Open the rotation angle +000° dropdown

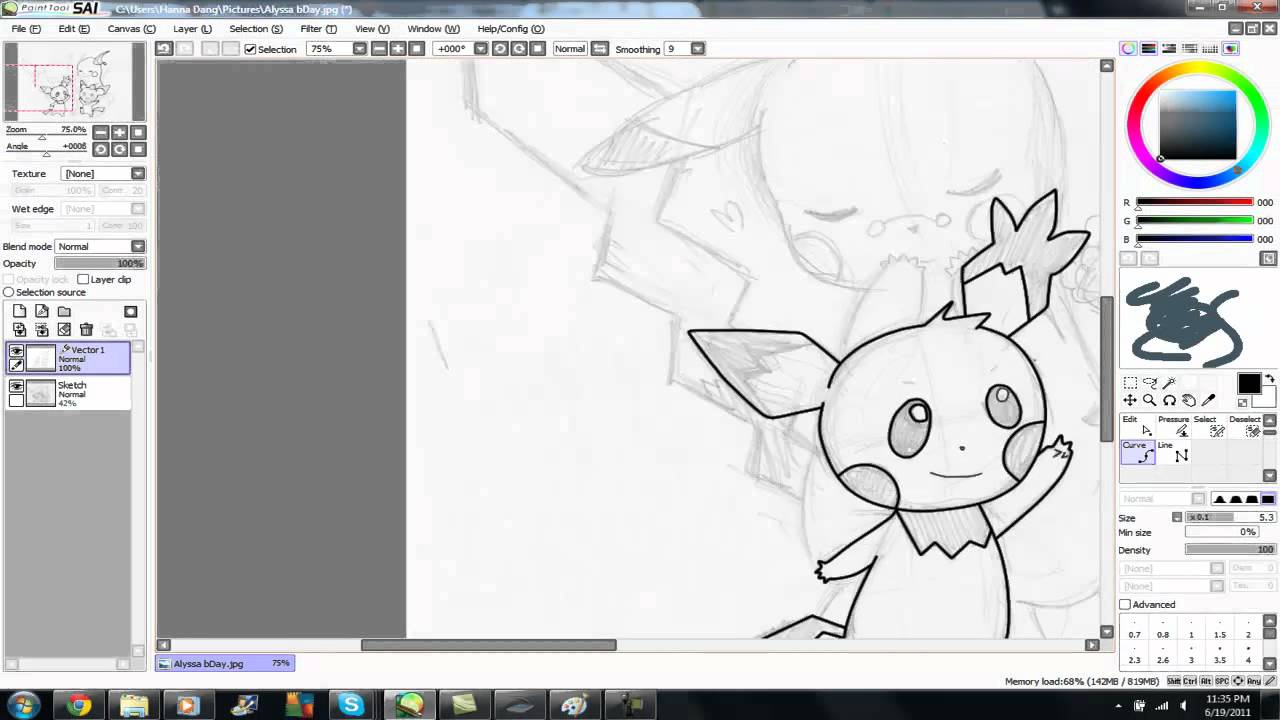coord(480,49)
